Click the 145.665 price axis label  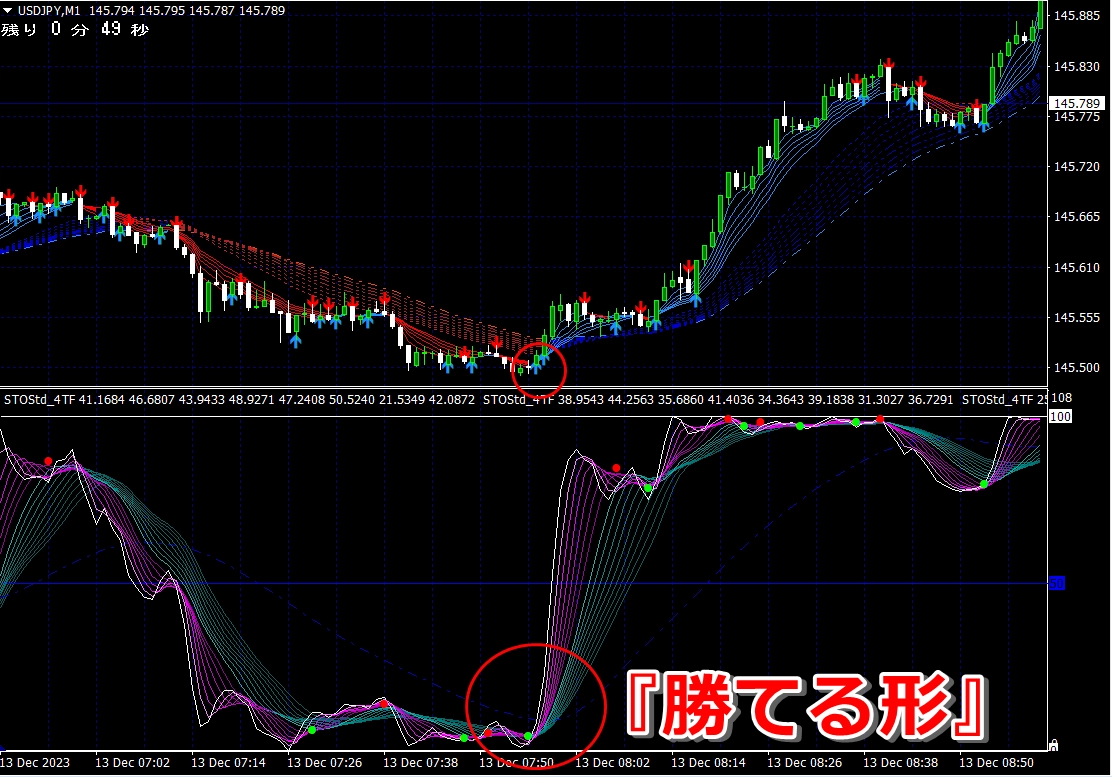click(1077, 217)
